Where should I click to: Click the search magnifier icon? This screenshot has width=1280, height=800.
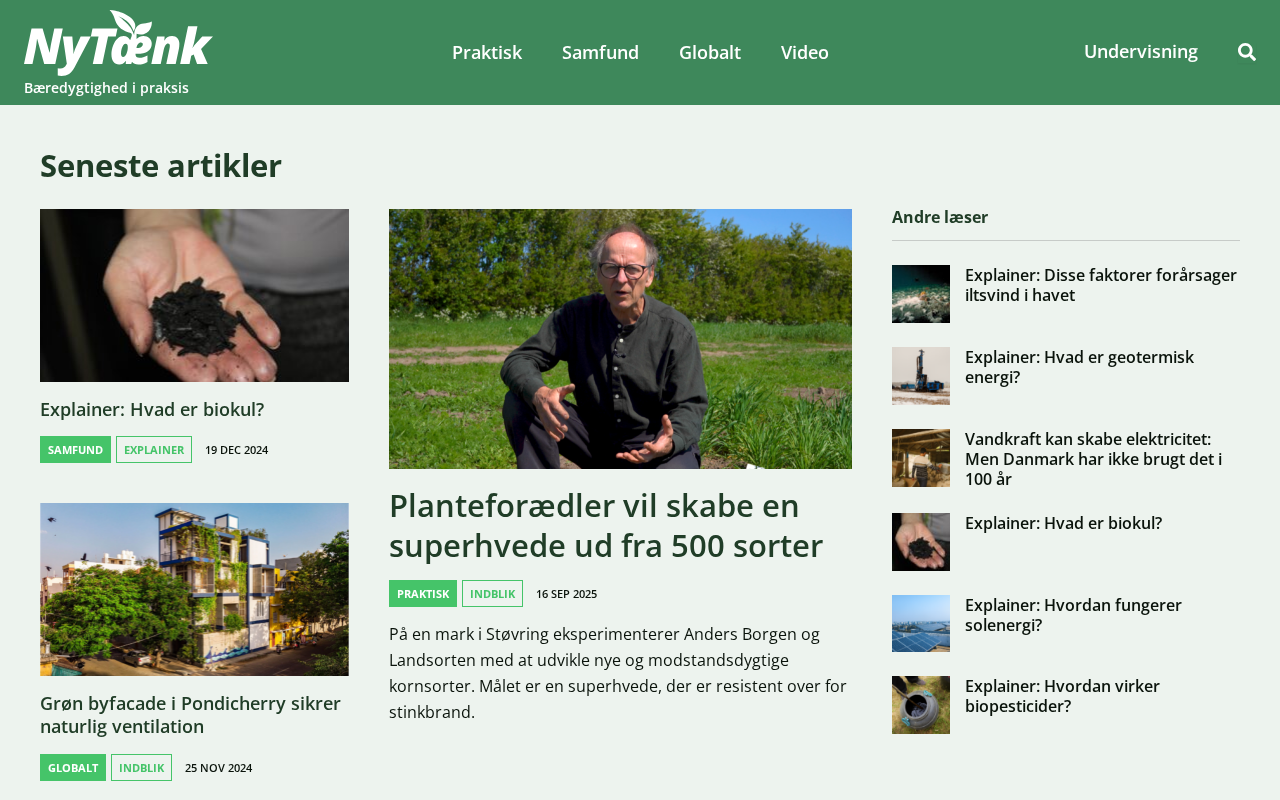pyautogui.click(x=1247, y=52)
